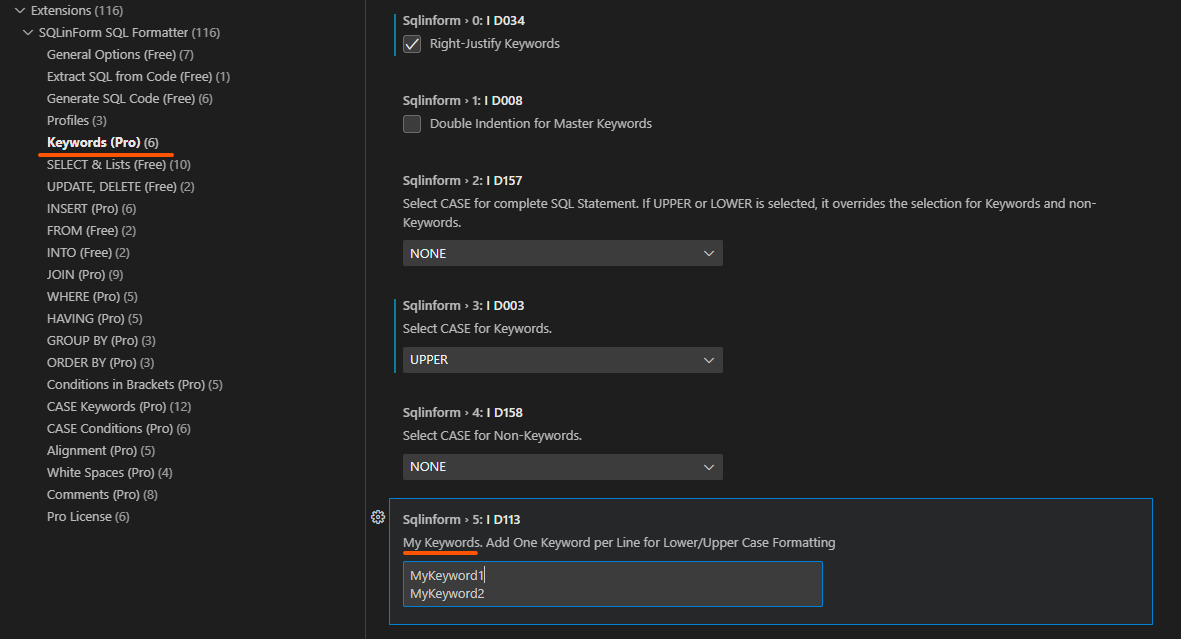The image size is (1181, 639).
Task: Open the CASE for Non-Keywords dropdown
Action: 563,467
